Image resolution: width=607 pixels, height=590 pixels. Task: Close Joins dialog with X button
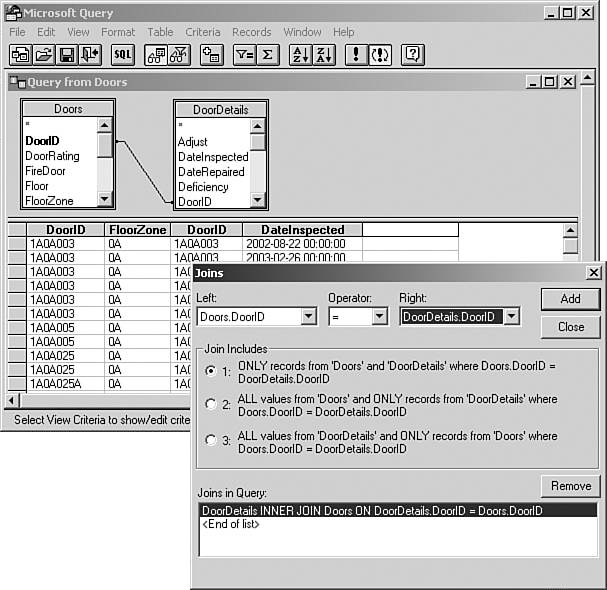pyautogui.click(x=594, y=273)
